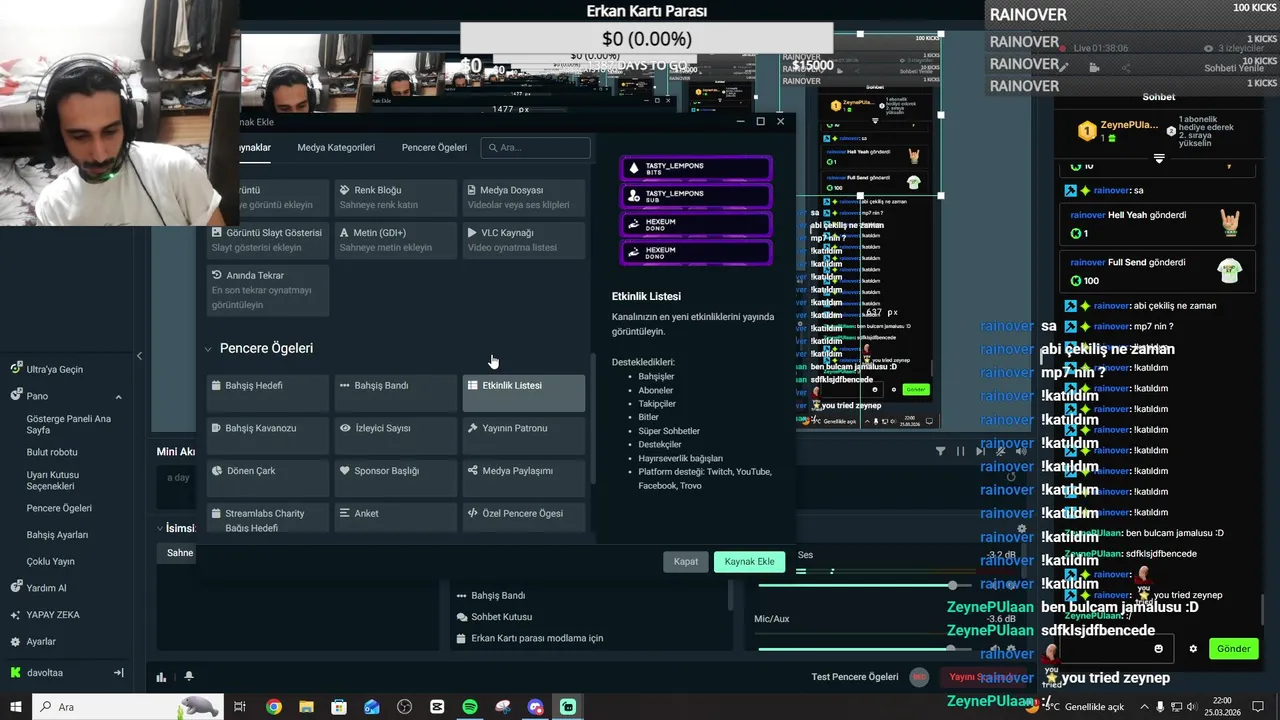This screenshot has width=1280, height=720.
Task: Click the mini feed filter funnel icon
Action: pos(940,451)
